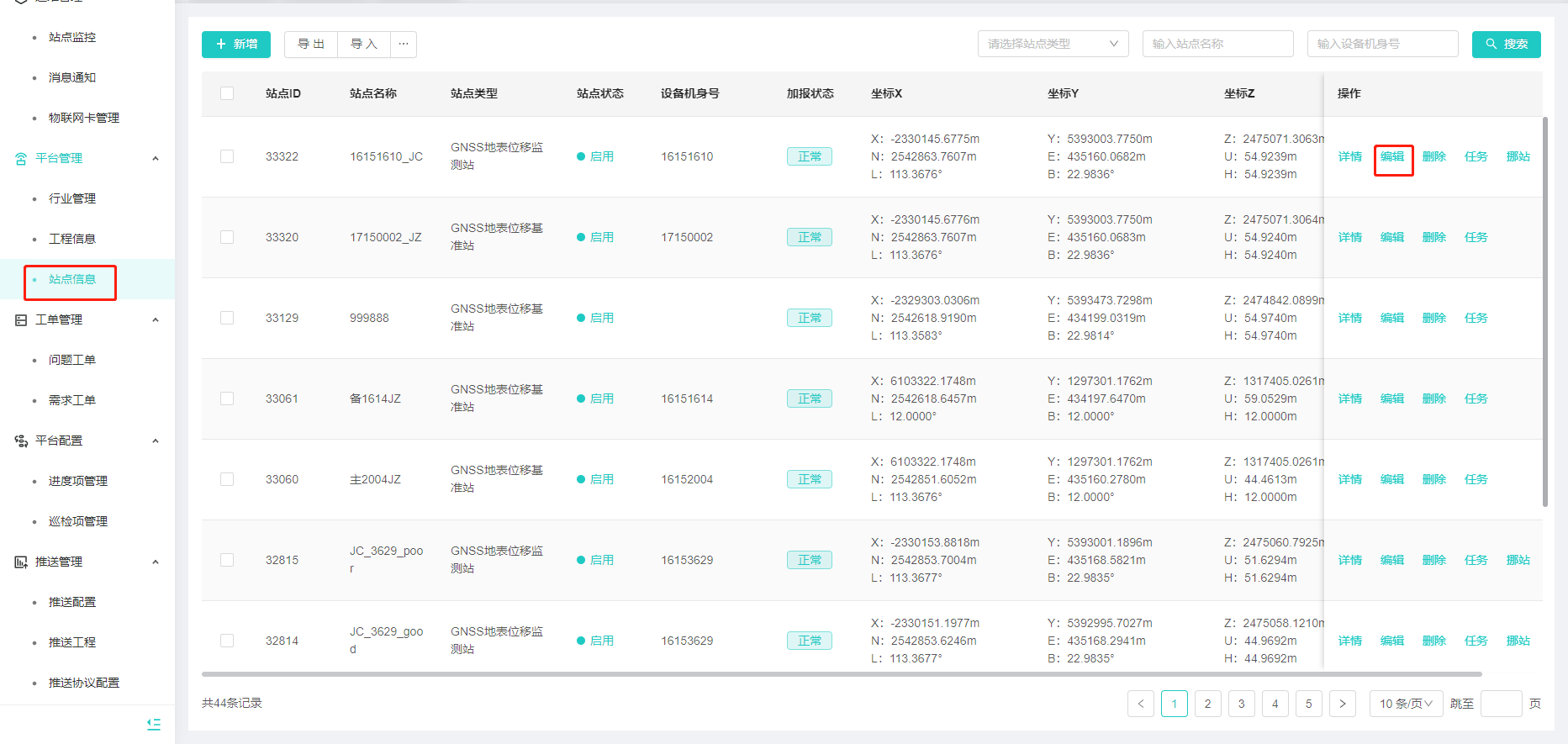Go to next page arrow in pagination
Viewport: 1568px width, 744px height.
click(x=1342, y=704)
